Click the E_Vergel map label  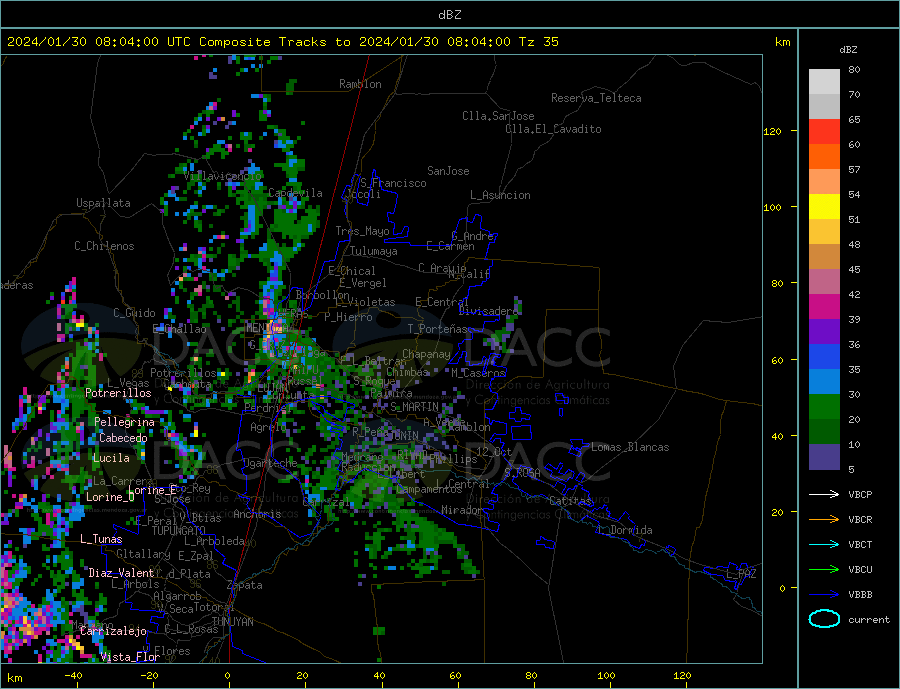(x=362, y=283)
